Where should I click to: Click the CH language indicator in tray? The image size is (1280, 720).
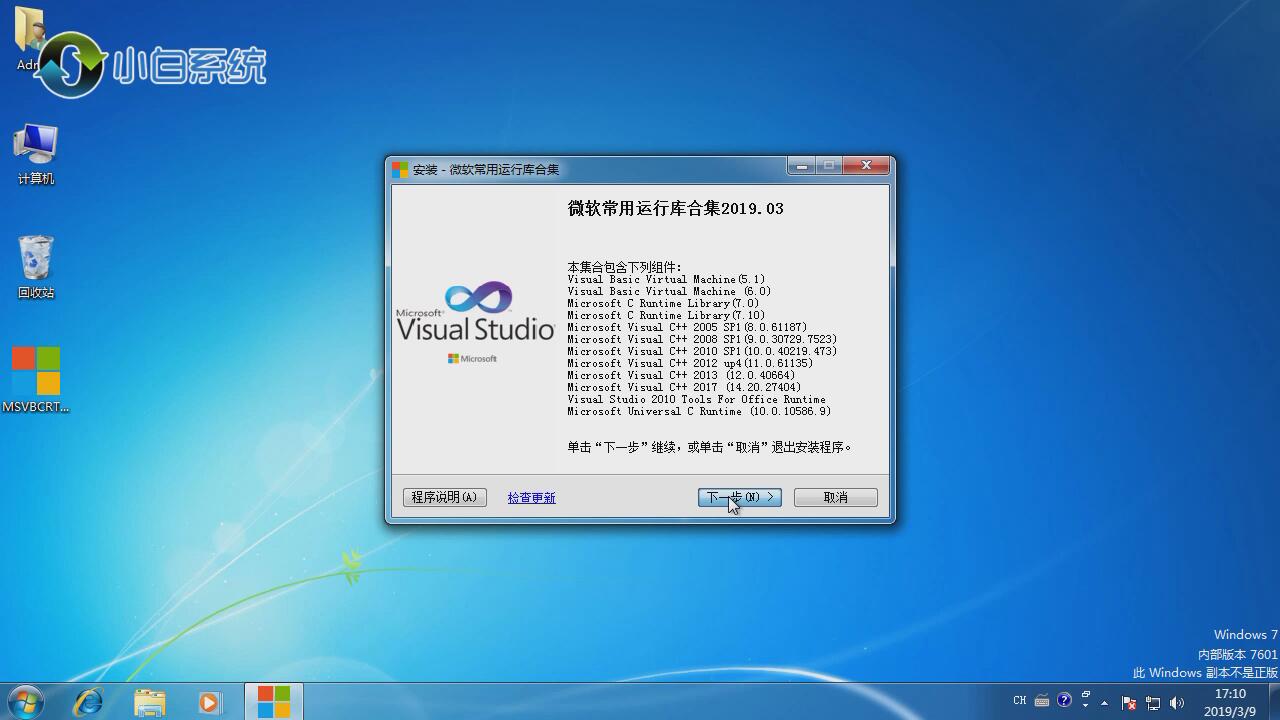[1020, 700]
